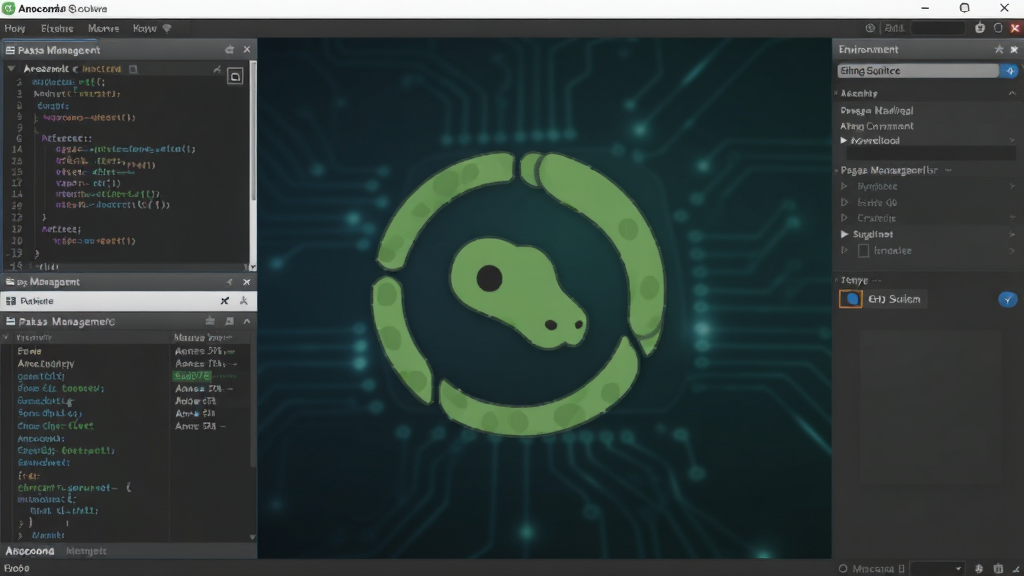
Task: Collapse the package list panel with its up chevron
Action: pos(247,321)
